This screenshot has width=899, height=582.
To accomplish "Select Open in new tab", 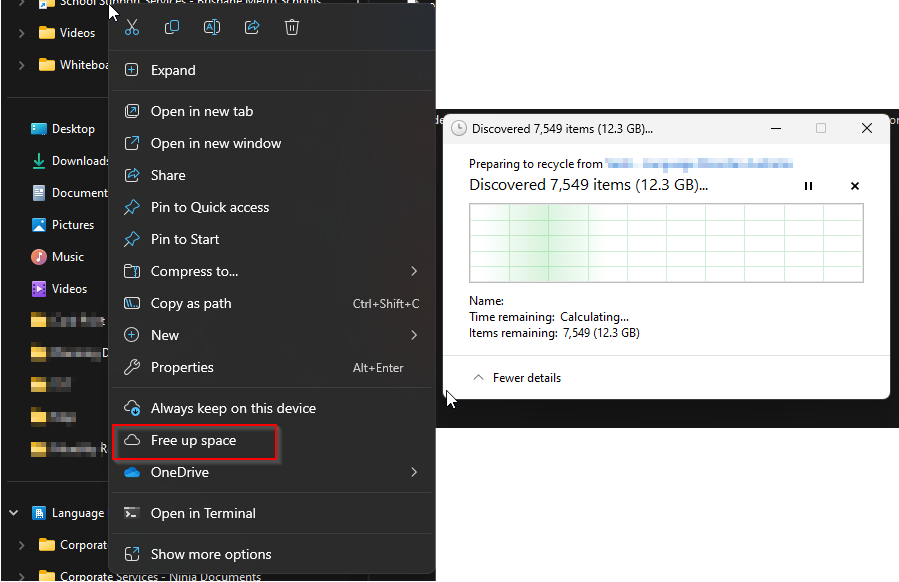I will pyautogui.click(x=201, y=111).
